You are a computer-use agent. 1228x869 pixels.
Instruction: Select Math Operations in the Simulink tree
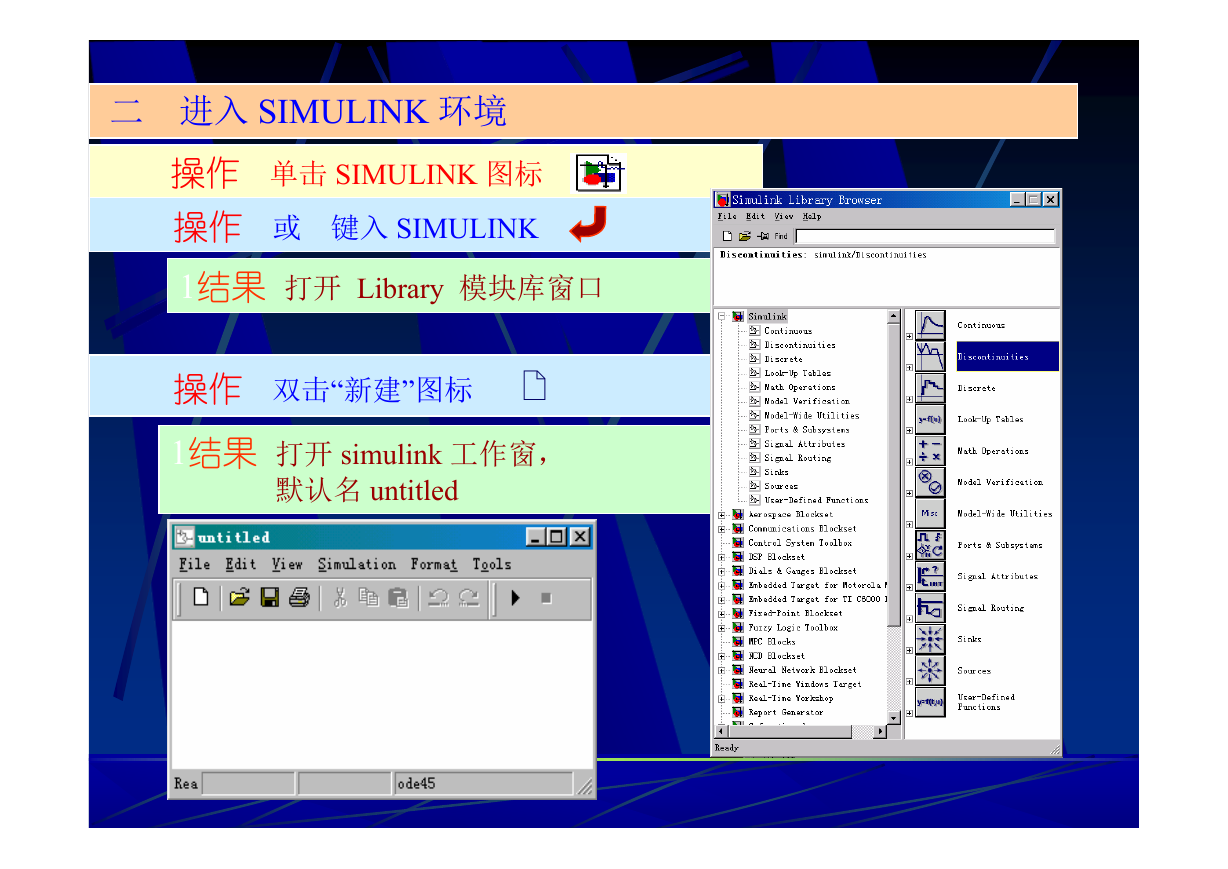pyautogui.click(x=800, y=387)
